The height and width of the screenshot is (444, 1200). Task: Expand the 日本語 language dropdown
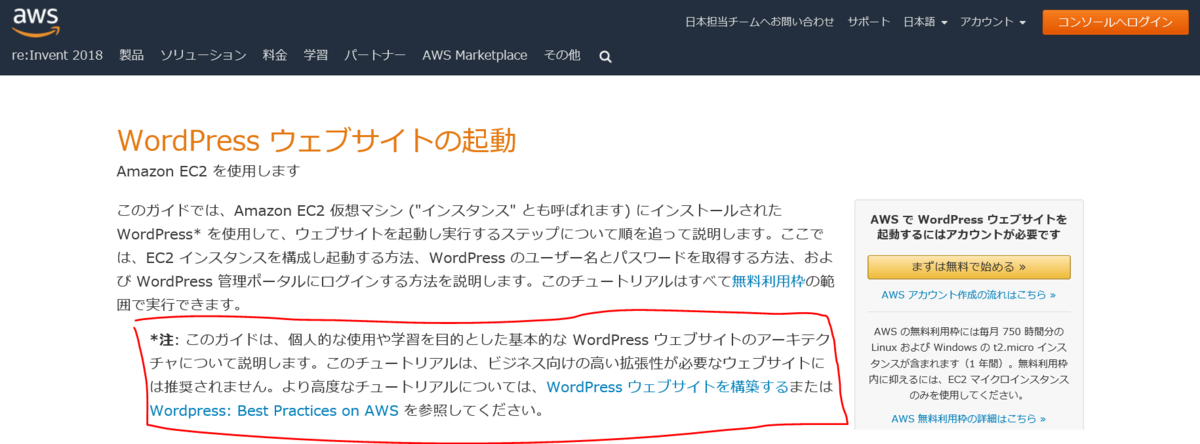[x=925, y=21]
